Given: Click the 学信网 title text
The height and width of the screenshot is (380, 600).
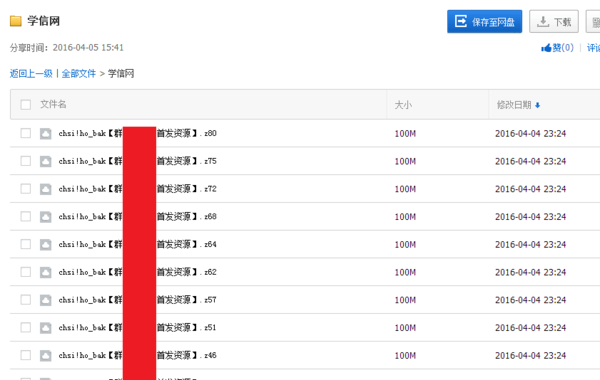Looking at the screenshot, I should pos(44,21).
